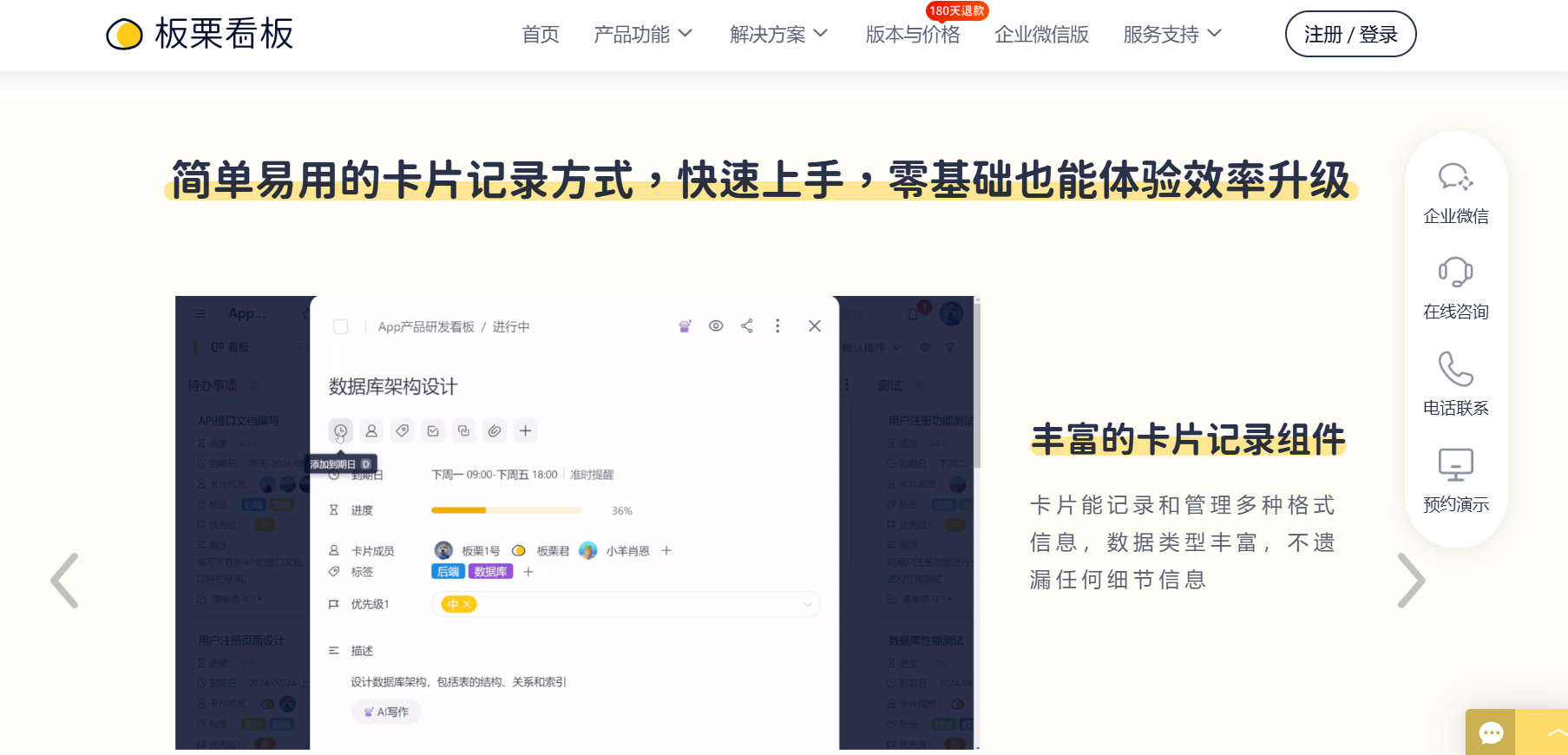This screenshot has width=1568, height=755.
Task: Open the user avatar in the board corner
Action: (951, 313)
